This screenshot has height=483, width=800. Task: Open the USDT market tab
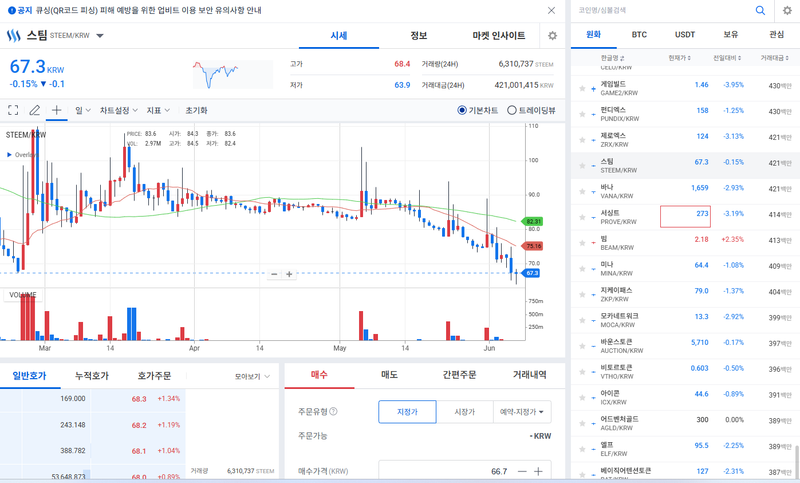[685, 35]
